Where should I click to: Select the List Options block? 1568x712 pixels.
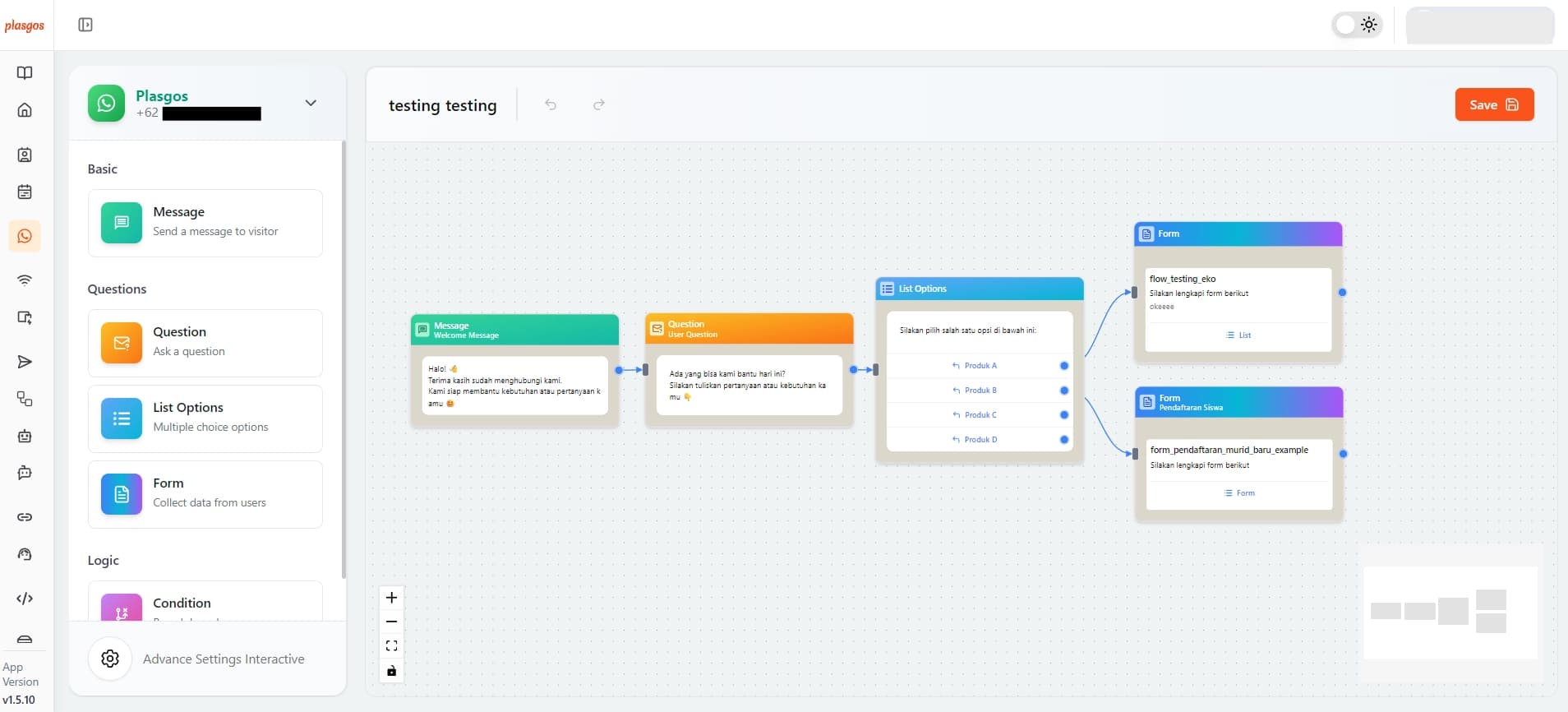[205, 418]
